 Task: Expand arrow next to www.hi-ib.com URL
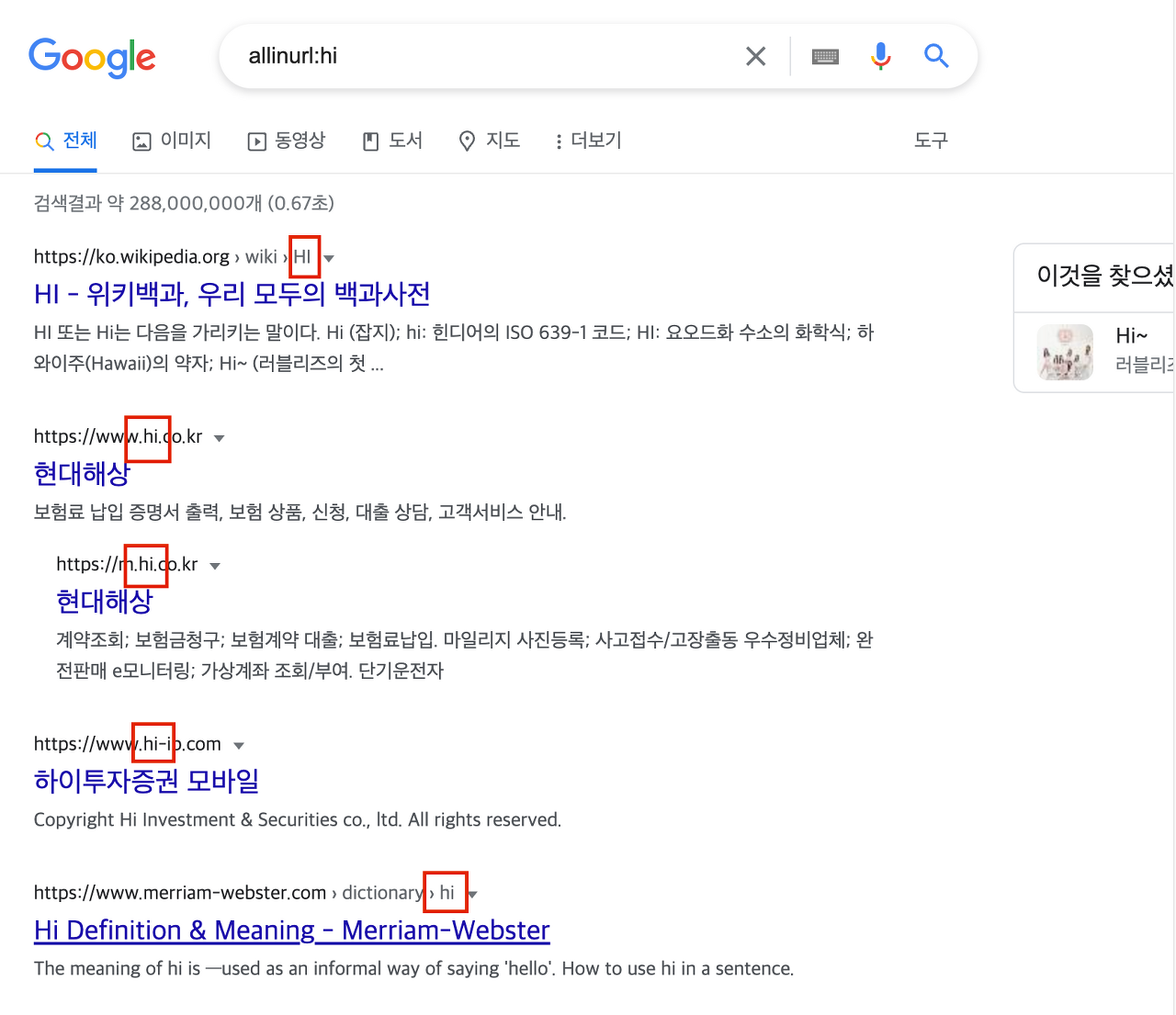pyautogui.click(x=239, y=746)
